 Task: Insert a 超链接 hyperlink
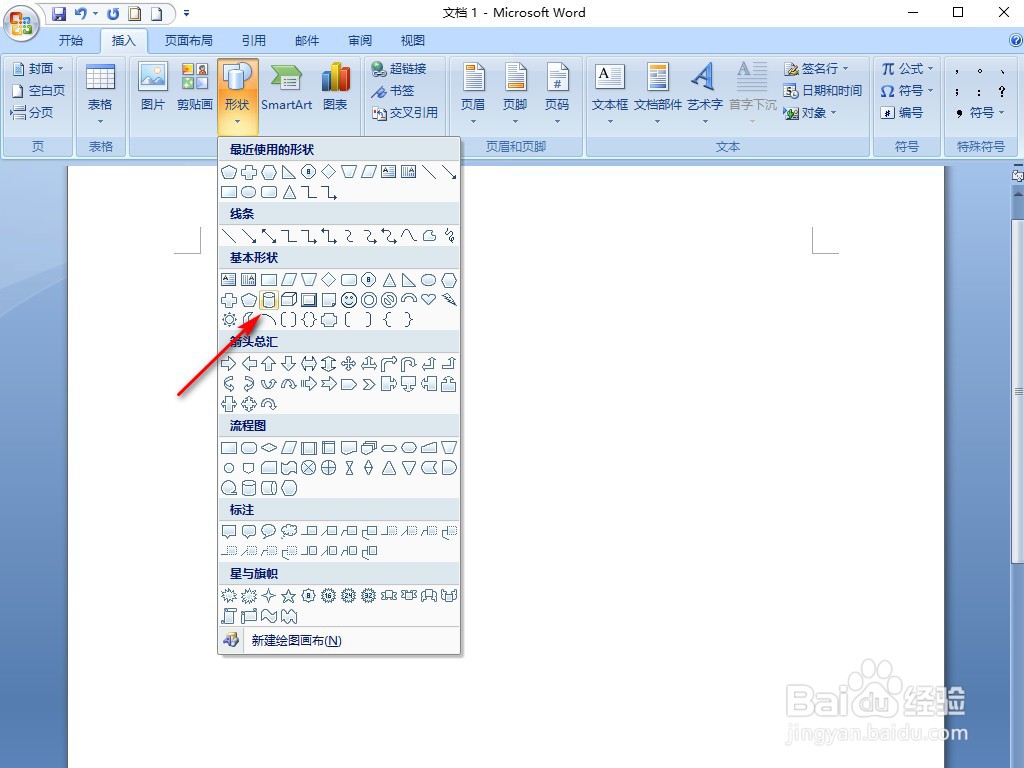[x=398, y=69]
